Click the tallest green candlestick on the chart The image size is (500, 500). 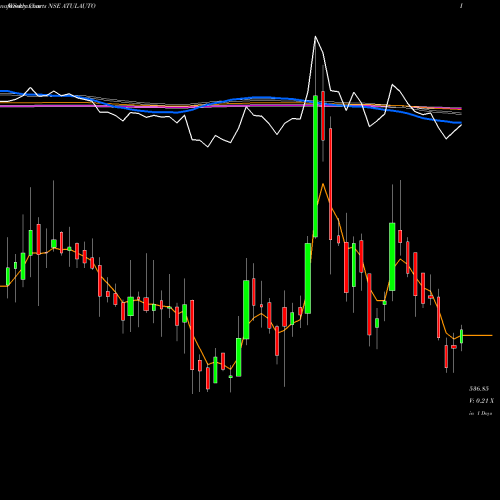[315, 166]
